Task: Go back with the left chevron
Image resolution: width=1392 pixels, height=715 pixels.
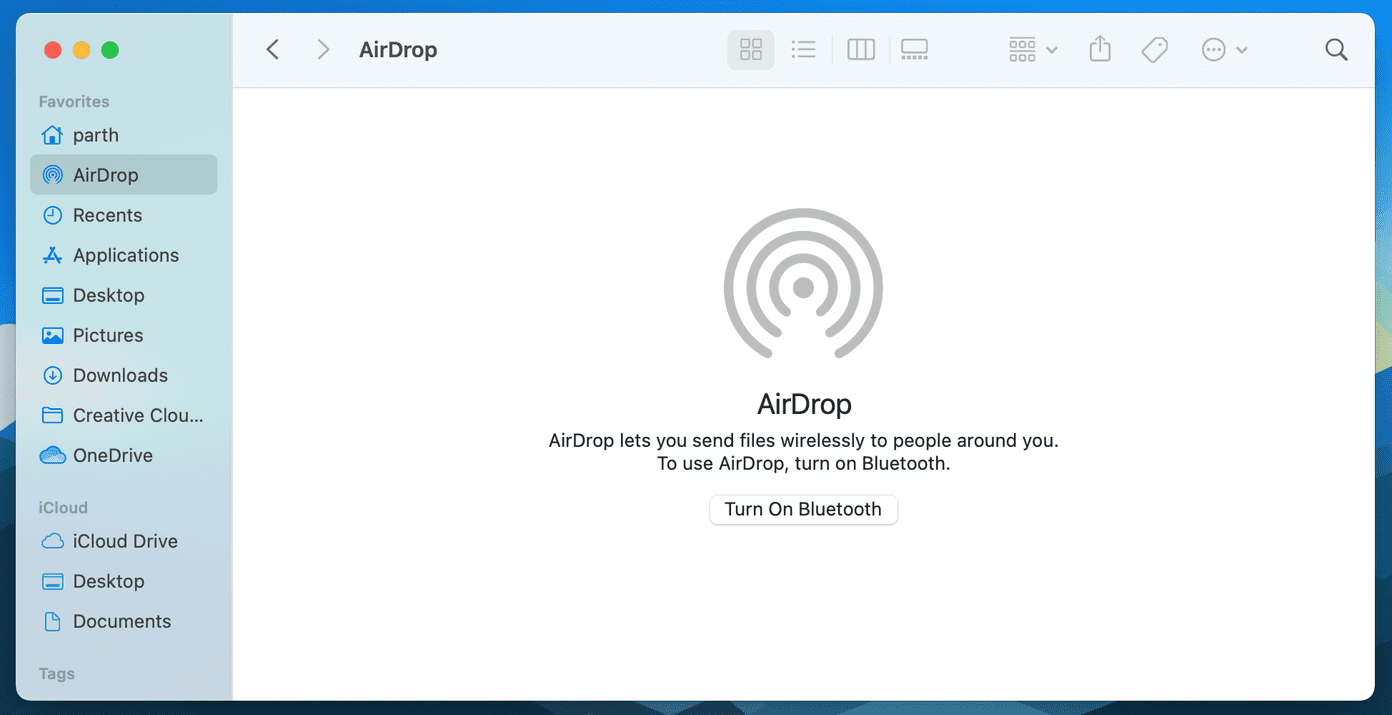Action: pyautogui.click(x=272, y=49)
